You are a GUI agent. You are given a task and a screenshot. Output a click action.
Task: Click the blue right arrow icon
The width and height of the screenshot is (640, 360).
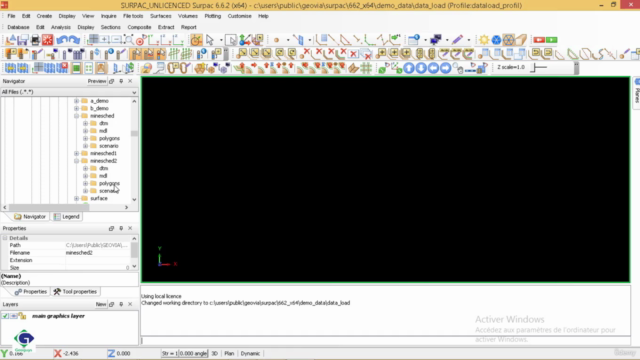446,68
